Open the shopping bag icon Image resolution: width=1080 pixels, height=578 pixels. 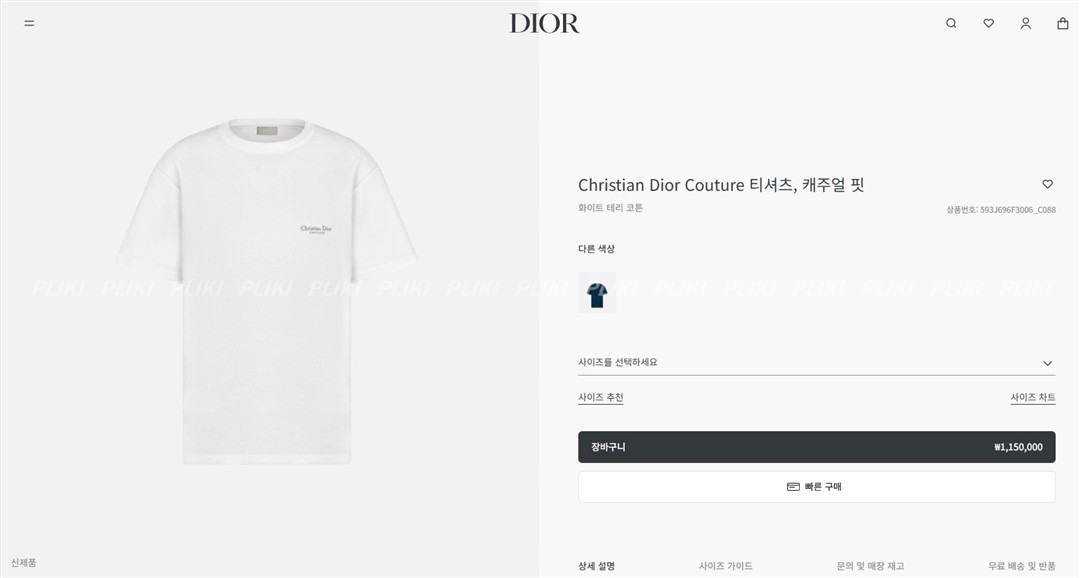tap(1063, 23)
